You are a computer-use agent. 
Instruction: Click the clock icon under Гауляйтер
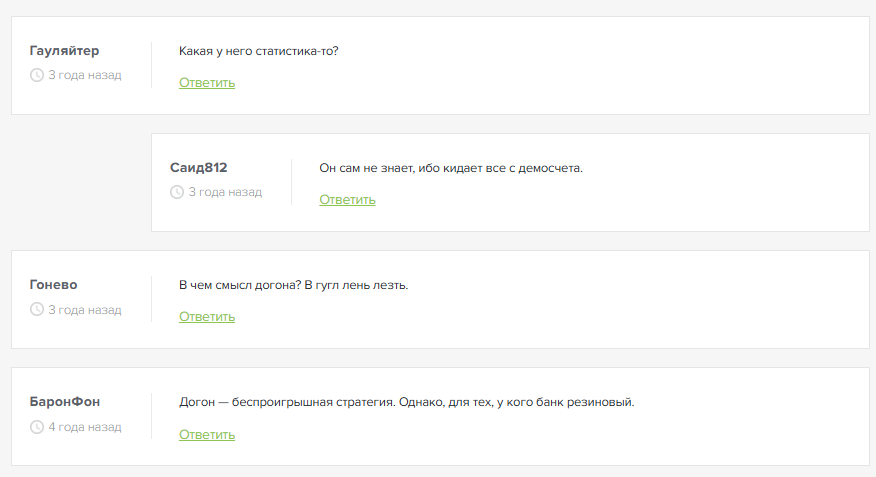[37, 75]
